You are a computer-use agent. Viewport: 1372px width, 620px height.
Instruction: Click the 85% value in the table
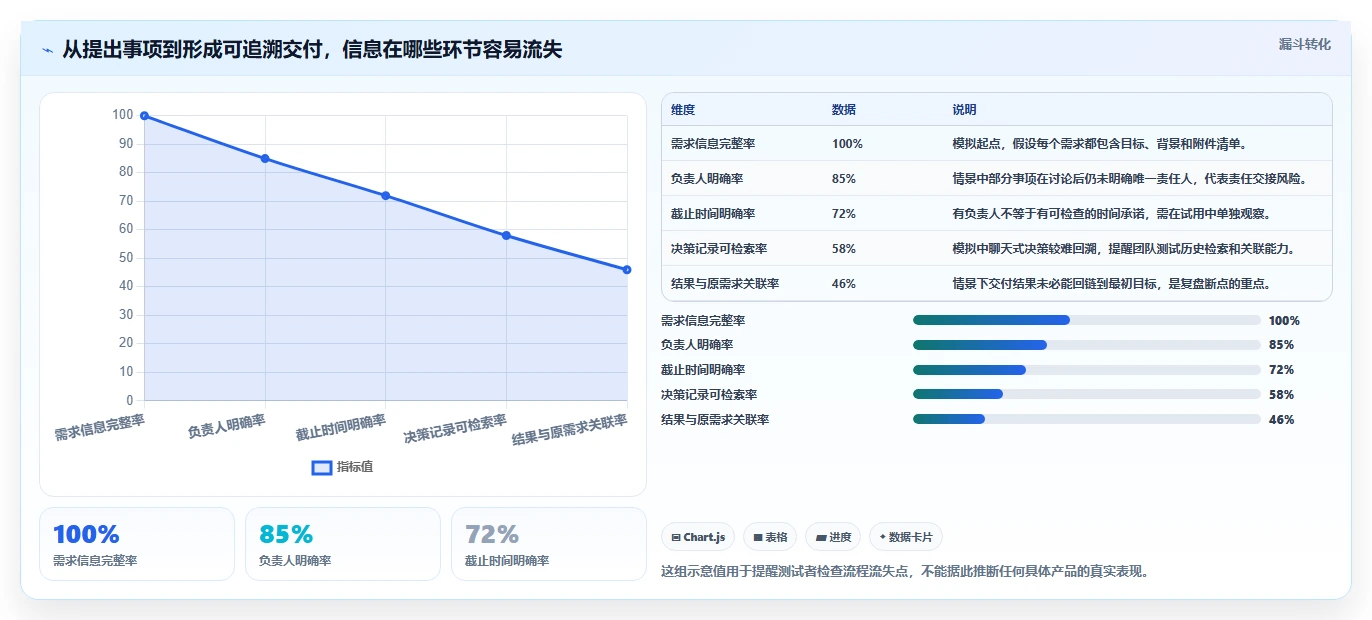pyautogui.click(x=844, y=179)
